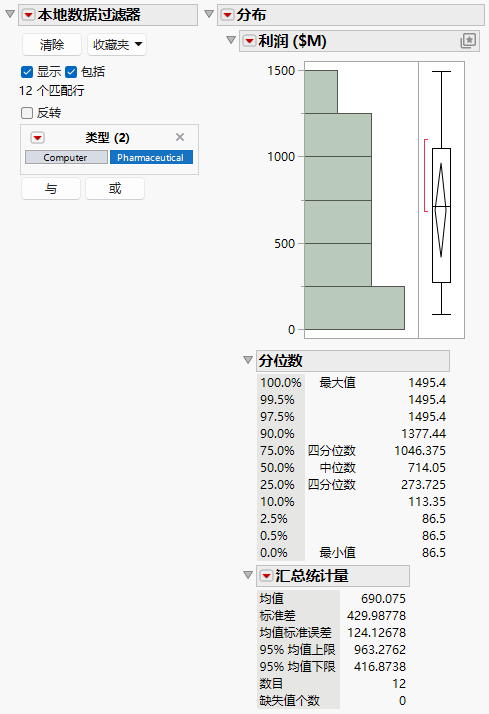Image resolution: width=489 pixels, height=714 pixels.
Task: Click the red shortest-half bracket on box plot
Action: tap(426, 175)
